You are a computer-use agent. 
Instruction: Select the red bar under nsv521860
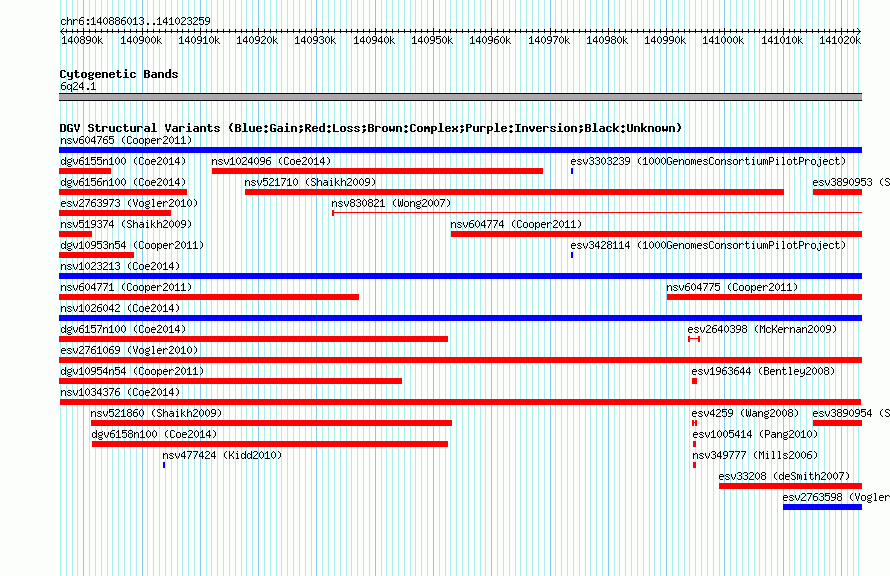pos(271,423)
